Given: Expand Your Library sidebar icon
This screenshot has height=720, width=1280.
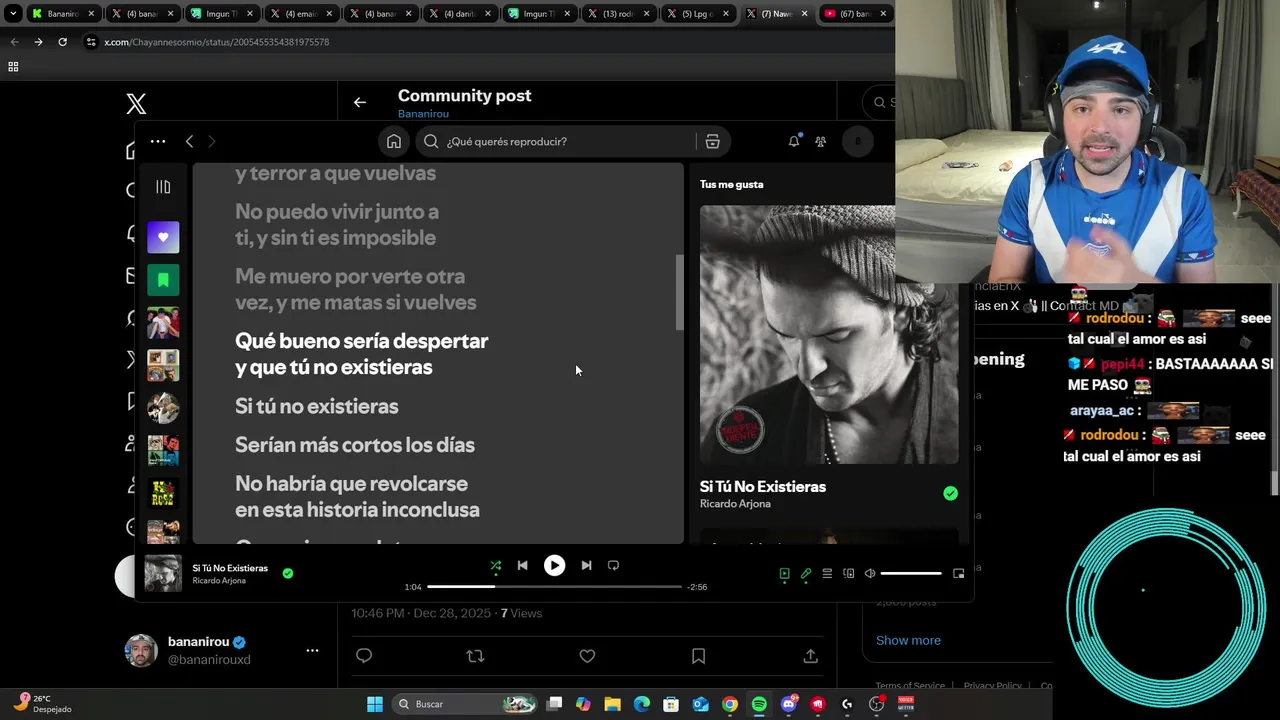Looking at the screenshot, I should click(163, 187).
